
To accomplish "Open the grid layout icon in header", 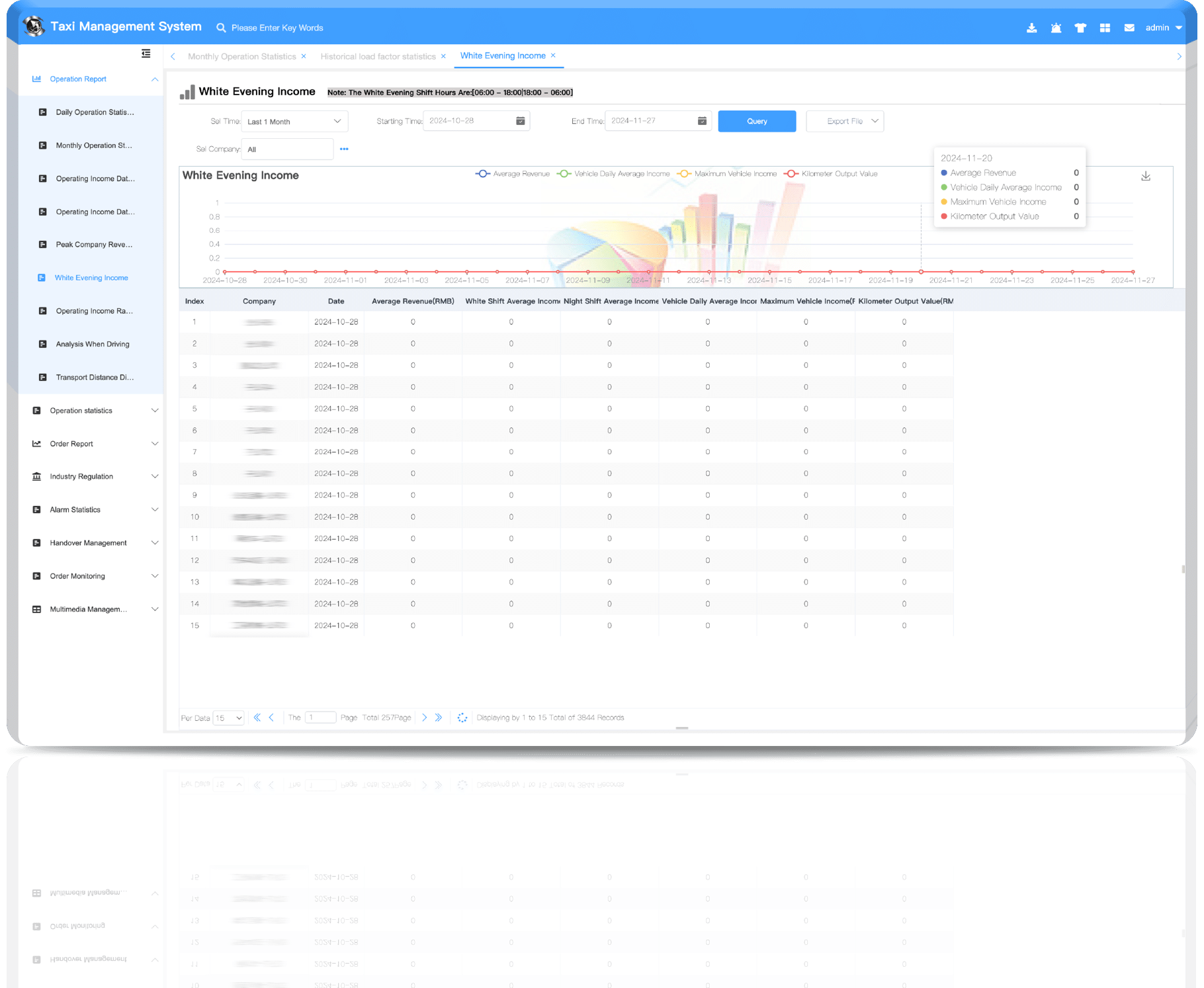I will 1105,28.
